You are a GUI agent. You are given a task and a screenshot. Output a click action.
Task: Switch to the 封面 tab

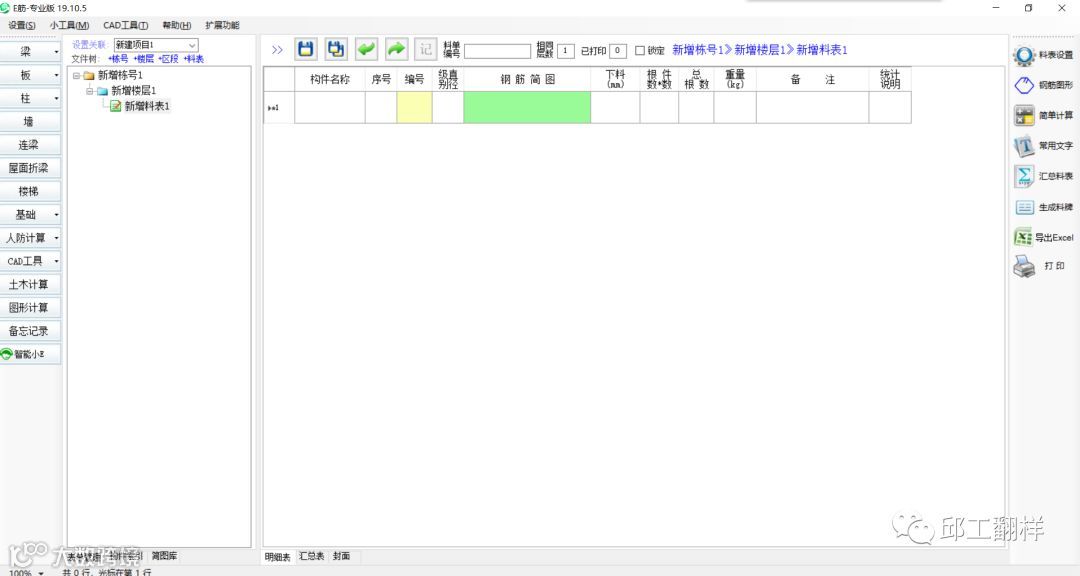point(341,556)
